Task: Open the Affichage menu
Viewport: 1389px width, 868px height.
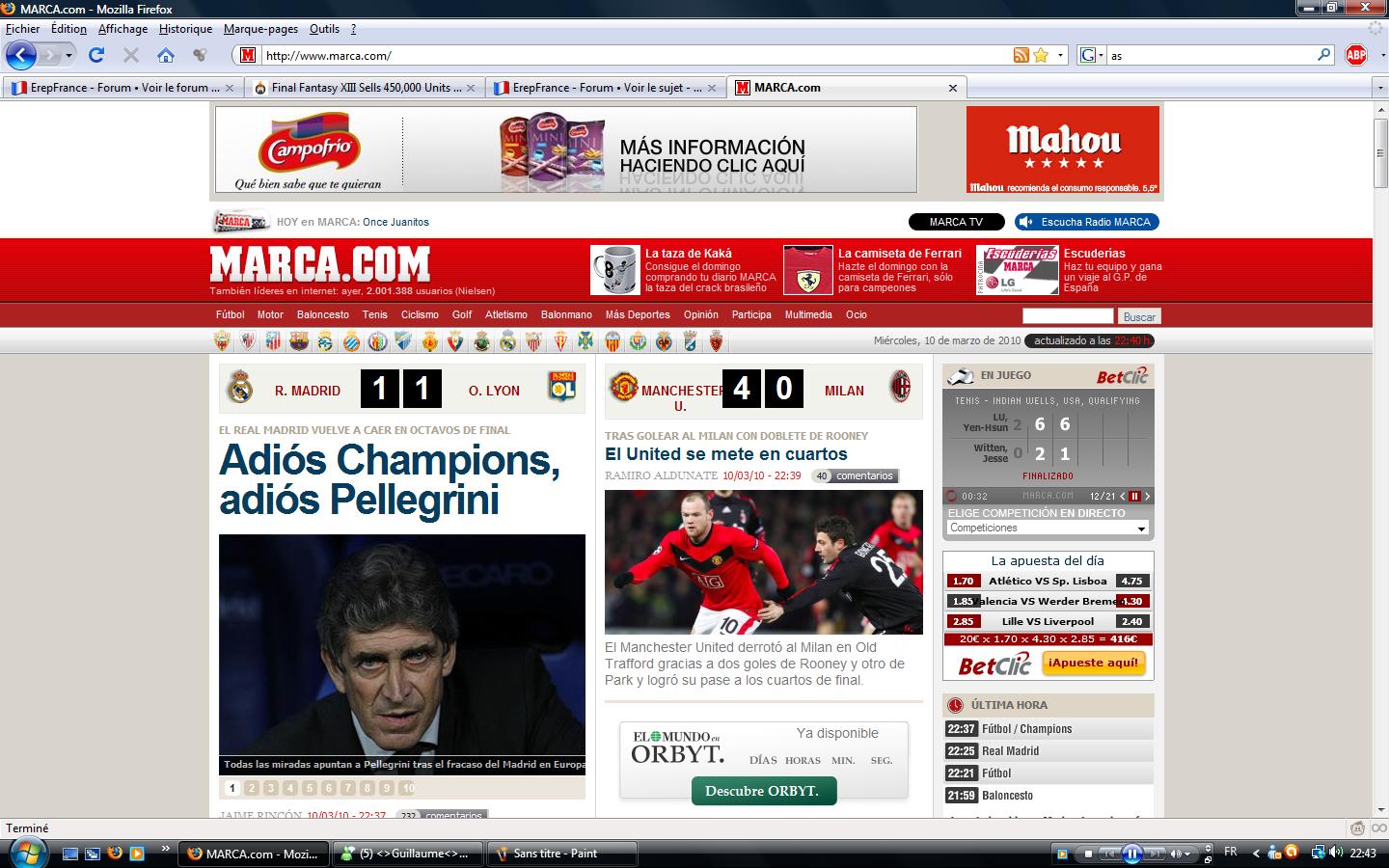Action: click(x=123, y=29)
